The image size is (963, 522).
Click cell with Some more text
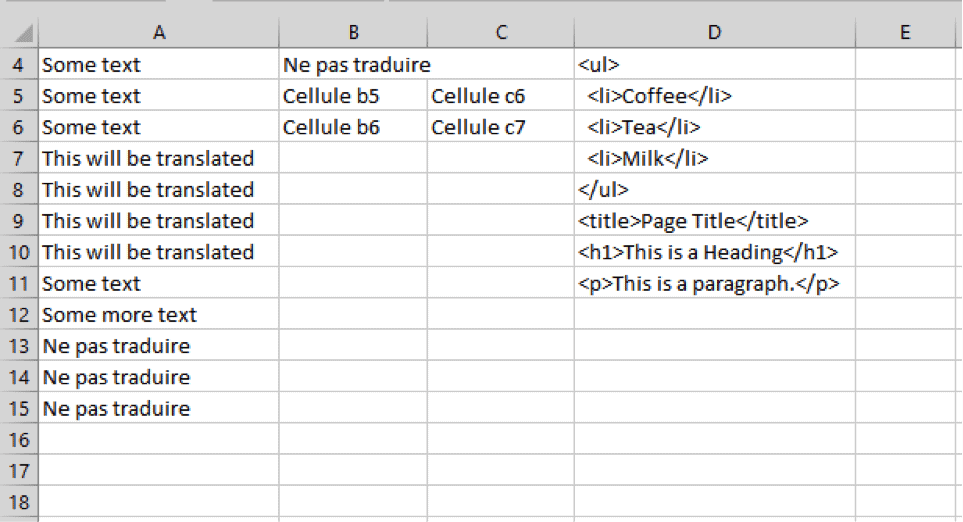(x=158, y=314)
